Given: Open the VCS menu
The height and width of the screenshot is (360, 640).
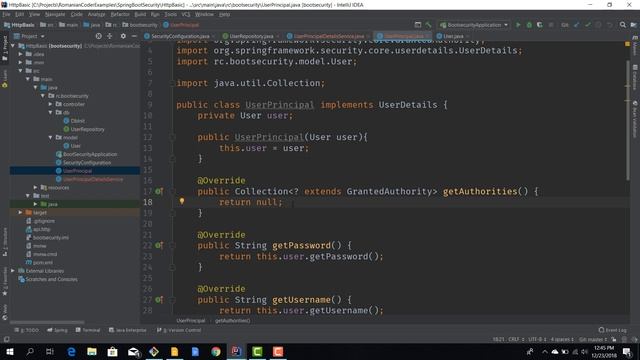Looking at the screenshot, I should [185, 14].
